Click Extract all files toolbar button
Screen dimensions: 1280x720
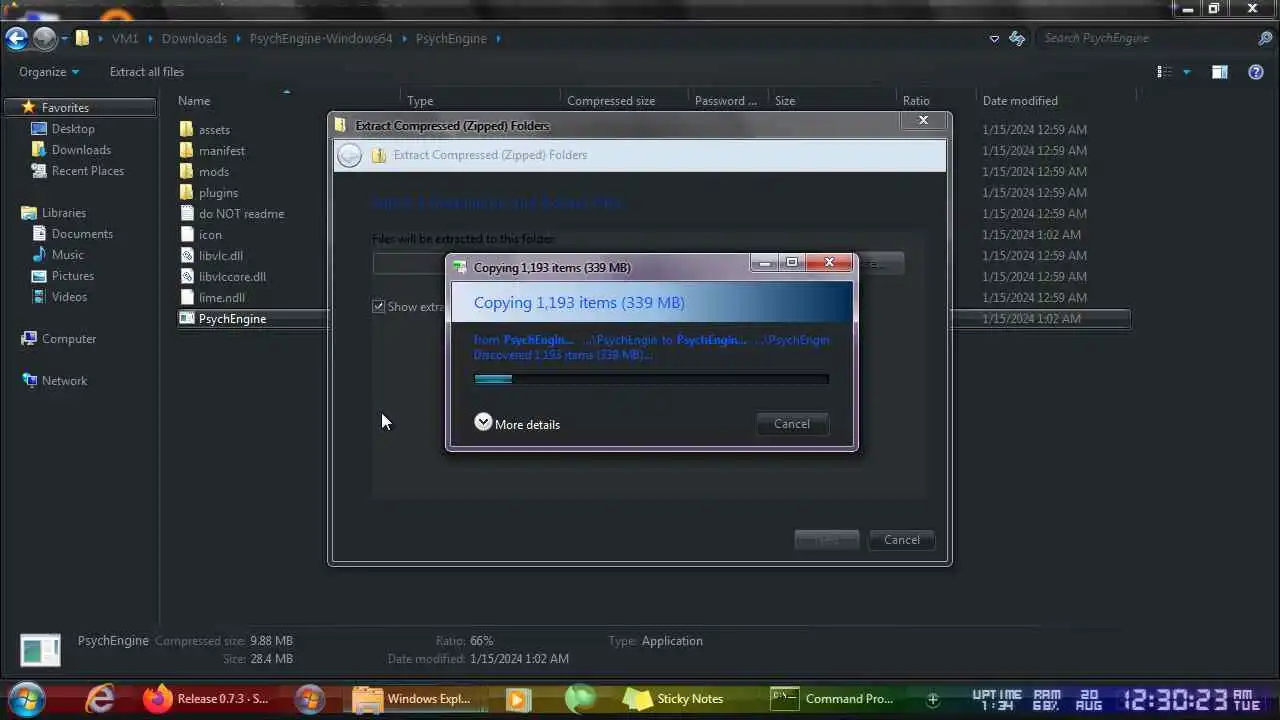pos(147,72)
